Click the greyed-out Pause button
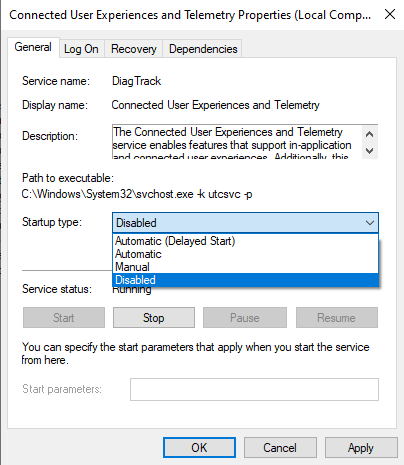 (245, 318)
